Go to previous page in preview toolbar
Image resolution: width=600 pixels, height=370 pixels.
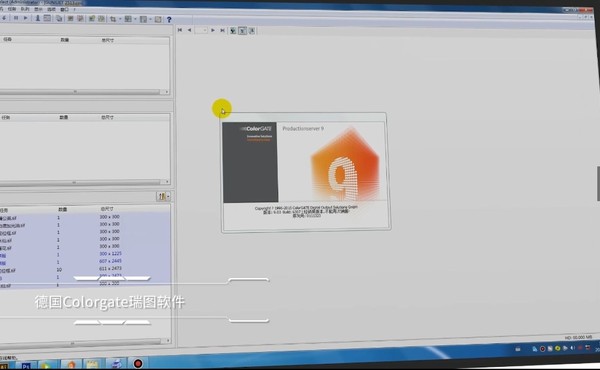[189, 30]
